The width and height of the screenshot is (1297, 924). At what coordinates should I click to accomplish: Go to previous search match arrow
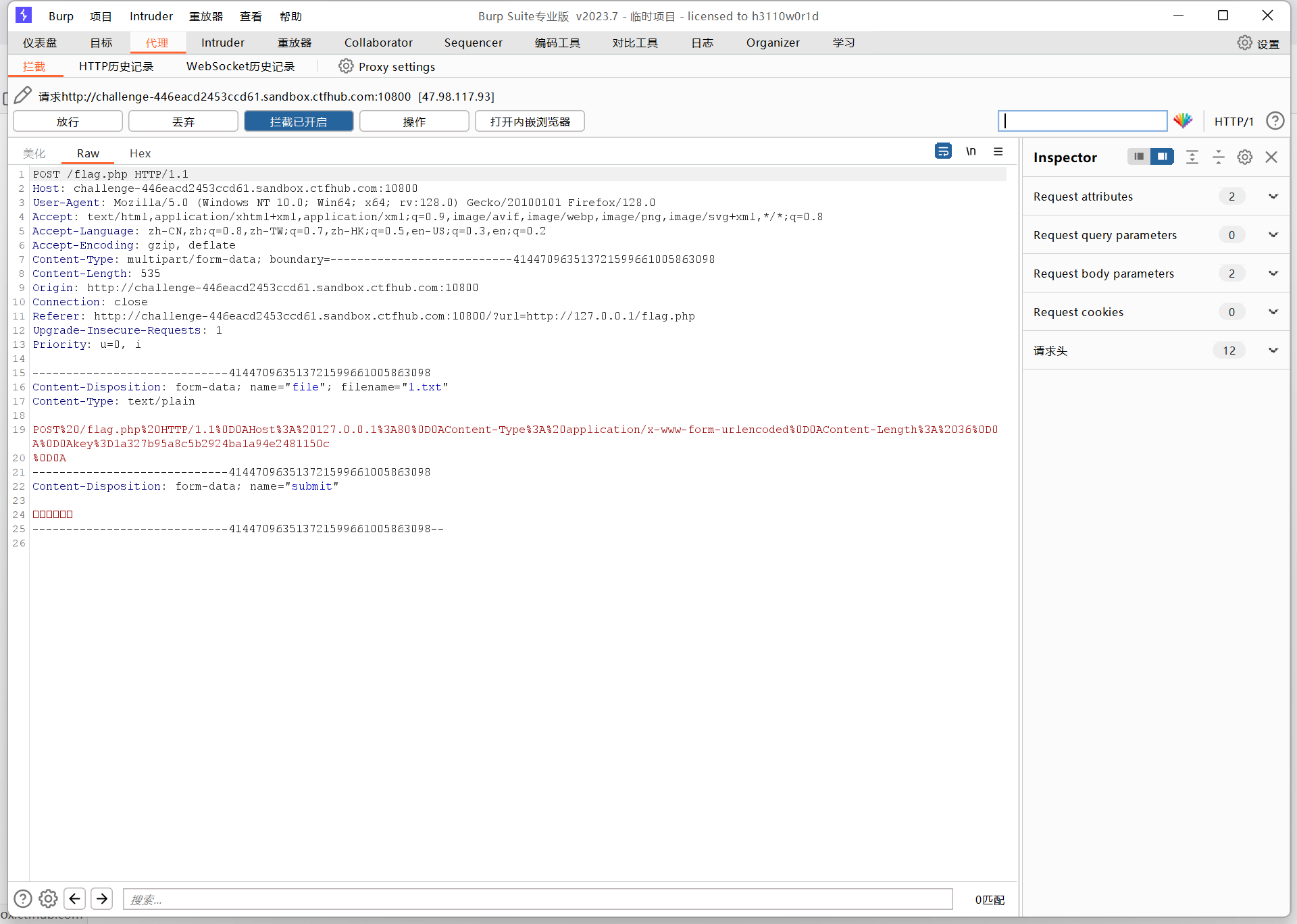[x=75, y=898]
